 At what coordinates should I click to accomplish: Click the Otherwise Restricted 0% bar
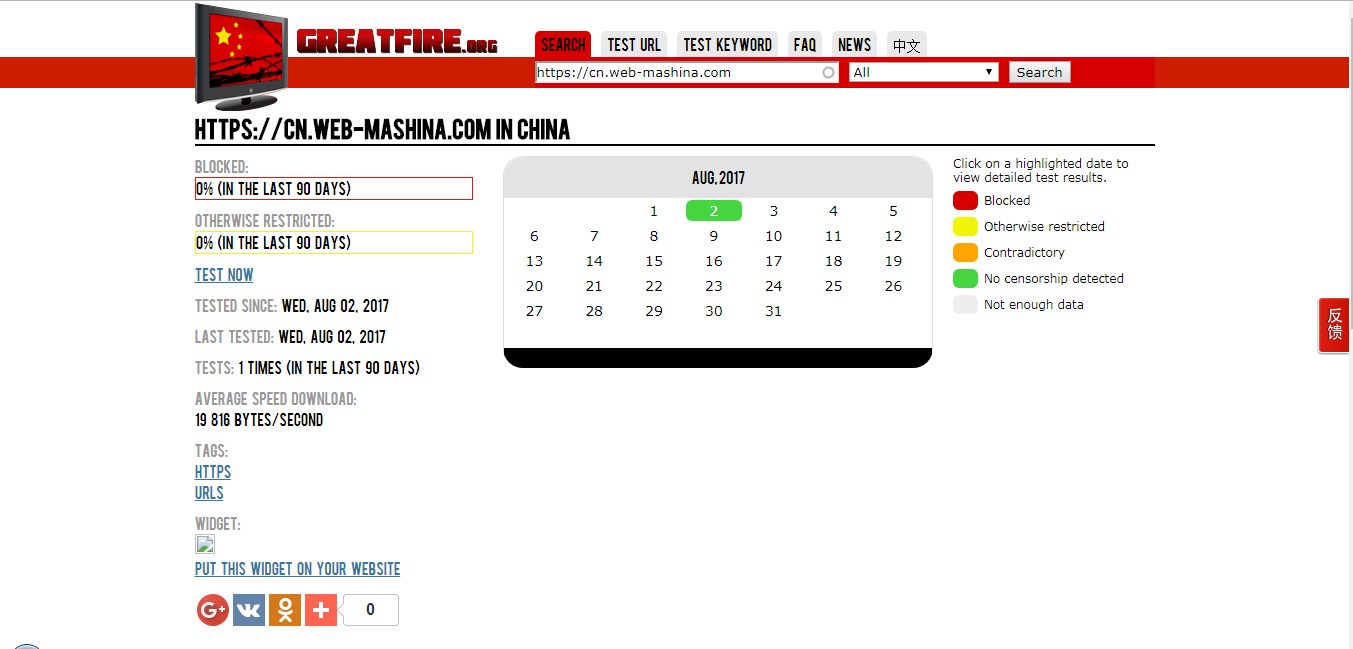tap(334, 243)
